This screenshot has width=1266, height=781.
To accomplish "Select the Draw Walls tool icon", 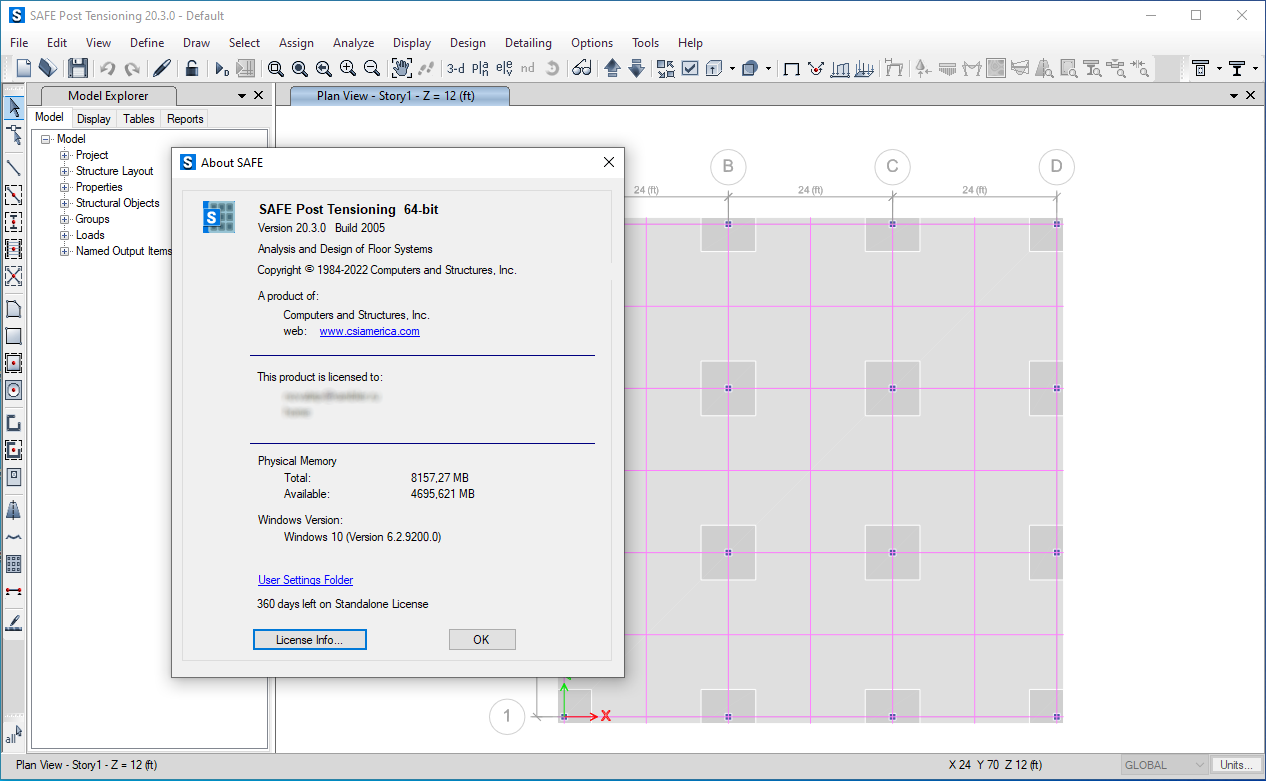I will (x=14, y=423).
